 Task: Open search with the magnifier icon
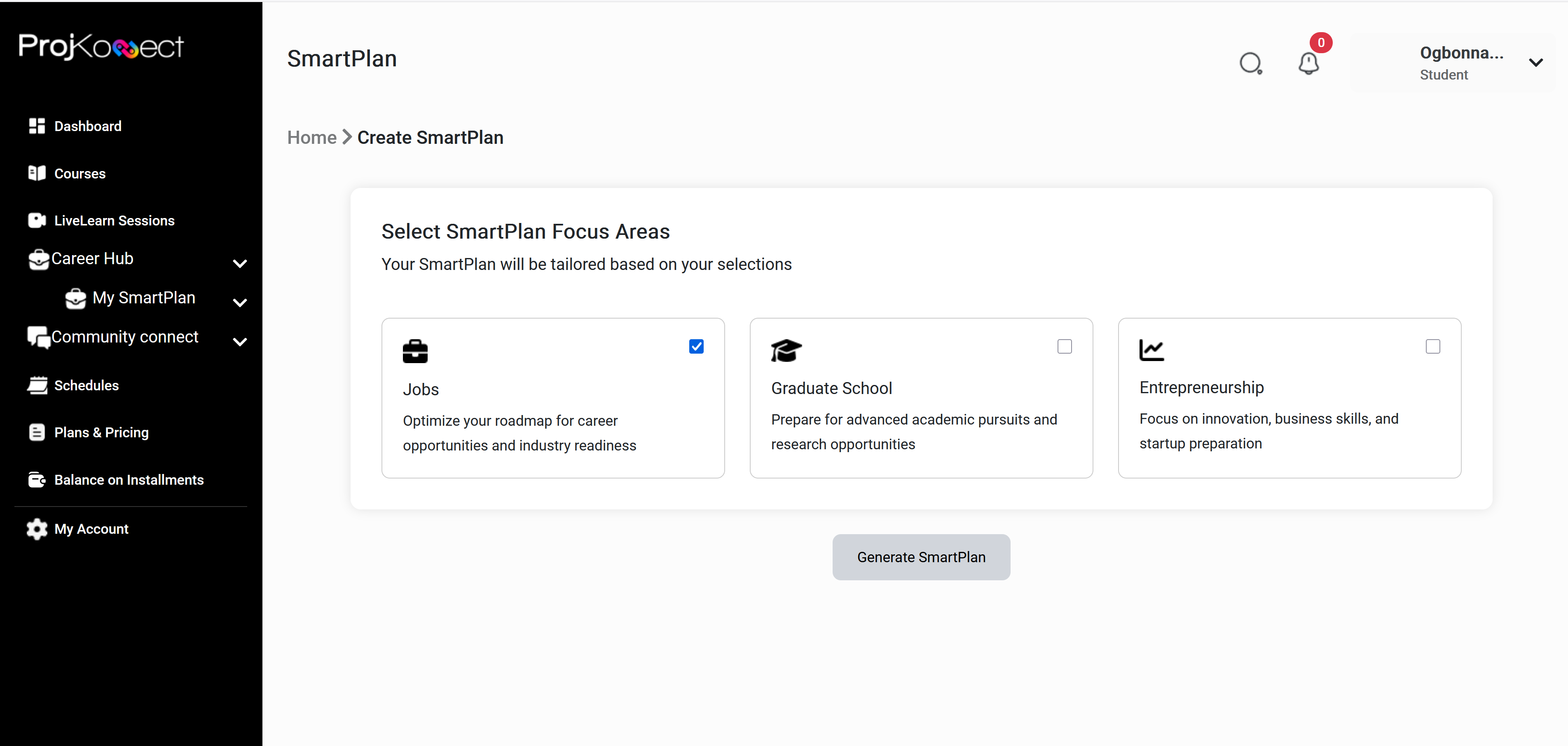click(1251, 63)
